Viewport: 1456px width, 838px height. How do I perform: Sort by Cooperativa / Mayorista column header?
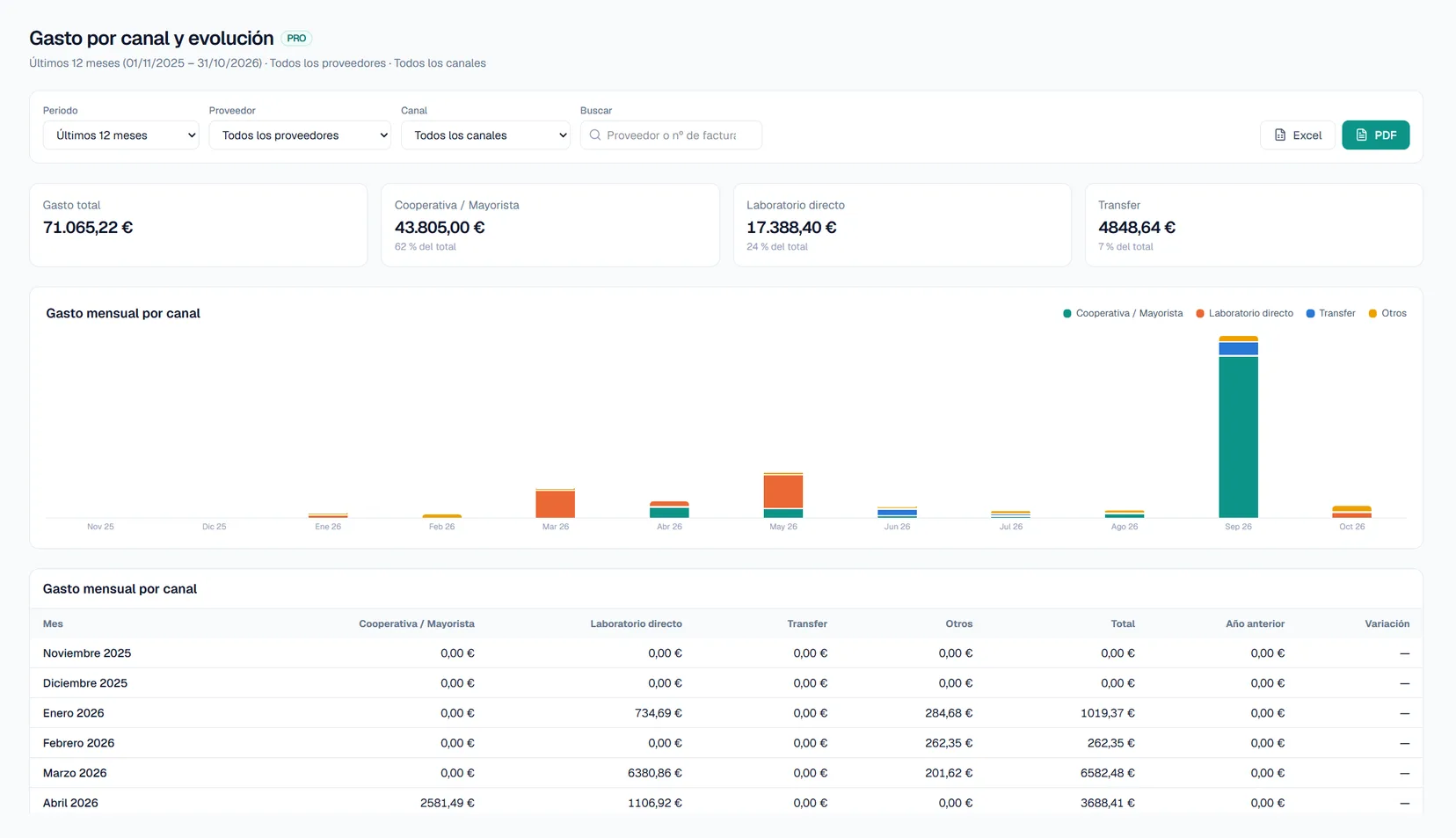pyautogui.click(x=417, y=623)
